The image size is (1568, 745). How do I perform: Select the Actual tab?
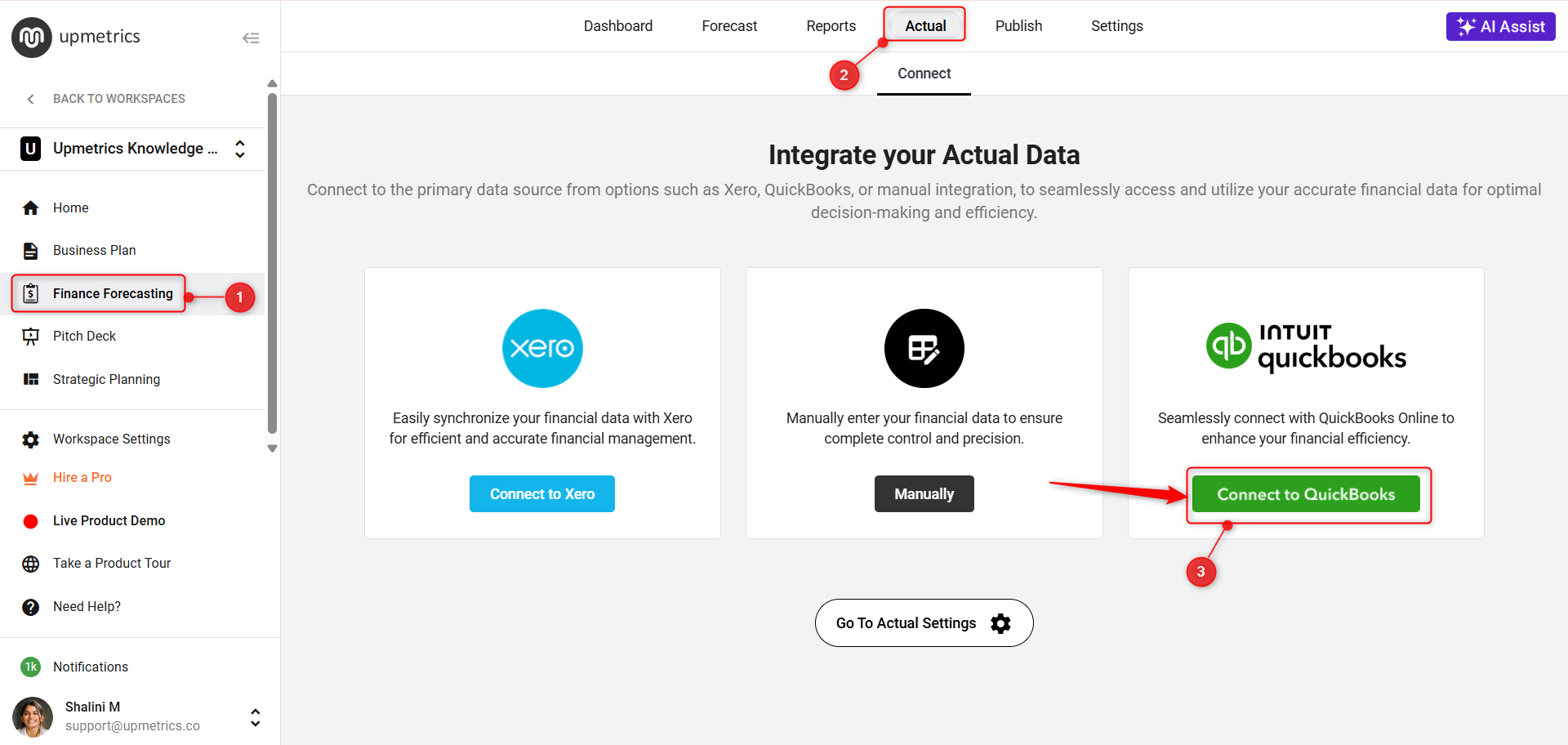pyautogui.click(x=925, y=26)
